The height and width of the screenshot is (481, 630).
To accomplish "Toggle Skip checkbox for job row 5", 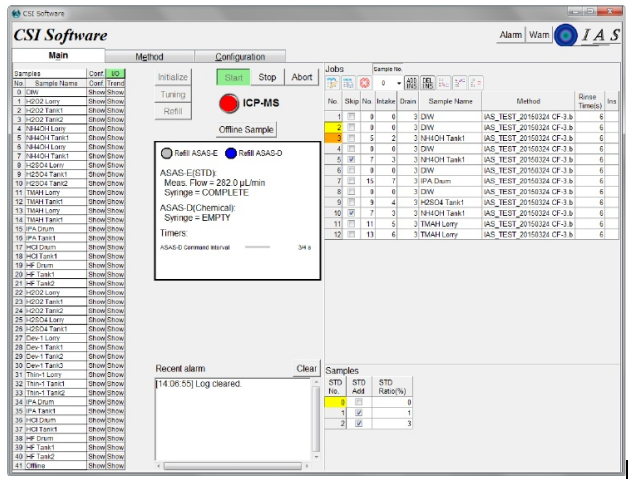I will point(351,159).
